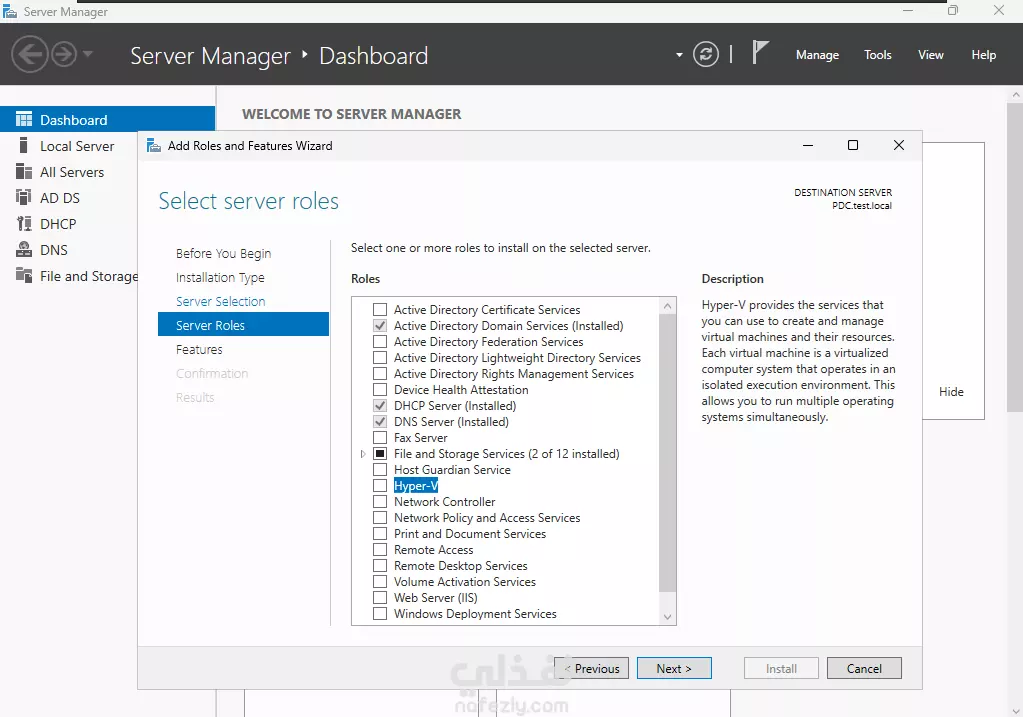Click the Server Manager window scrollbar thumb
Screen dimensions: 1023x717
pyautogui.click(x=1015, y=255)
